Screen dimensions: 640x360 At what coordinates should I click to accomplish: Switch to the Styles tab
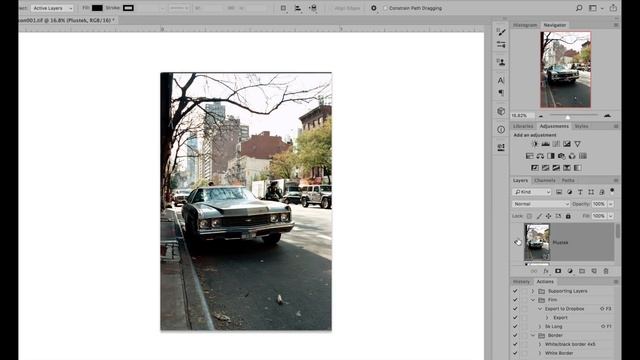[581, 126]
